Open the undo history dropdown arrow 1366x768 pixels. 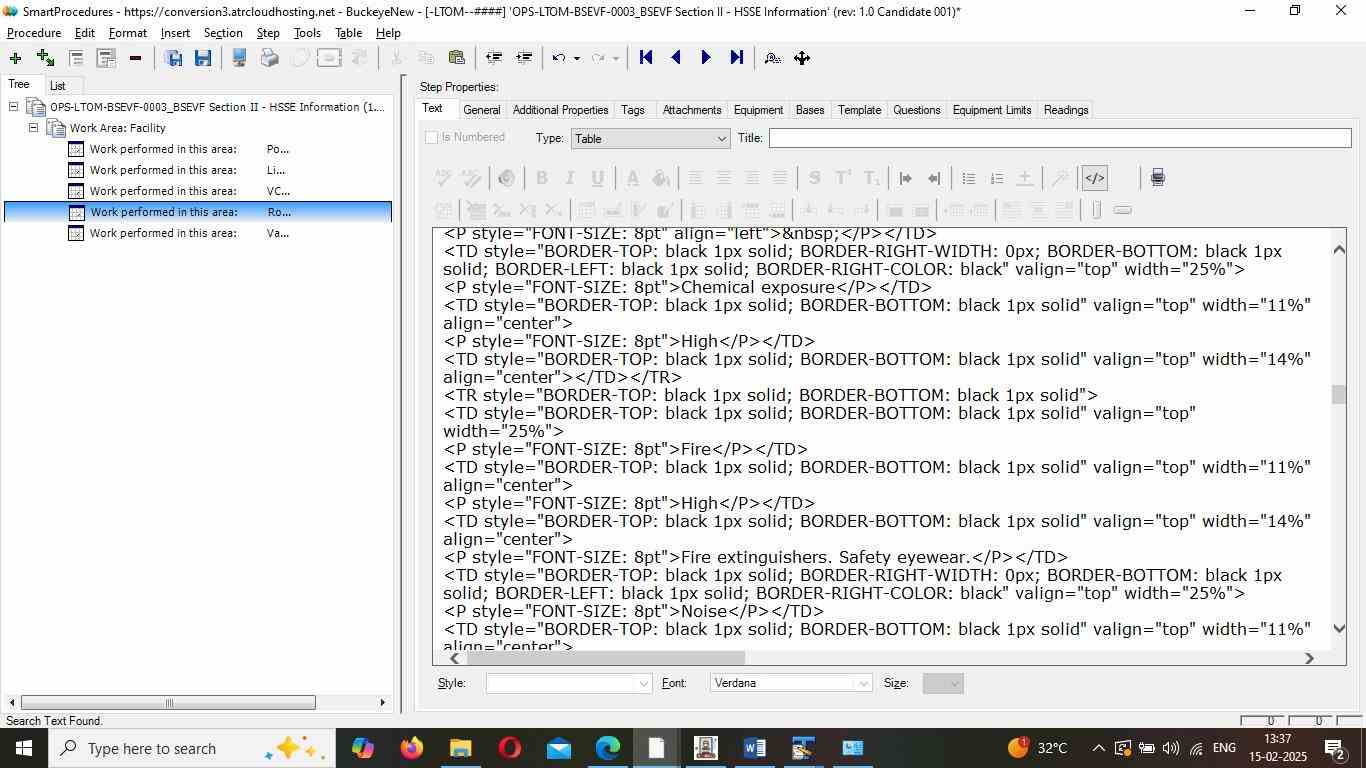577,58
